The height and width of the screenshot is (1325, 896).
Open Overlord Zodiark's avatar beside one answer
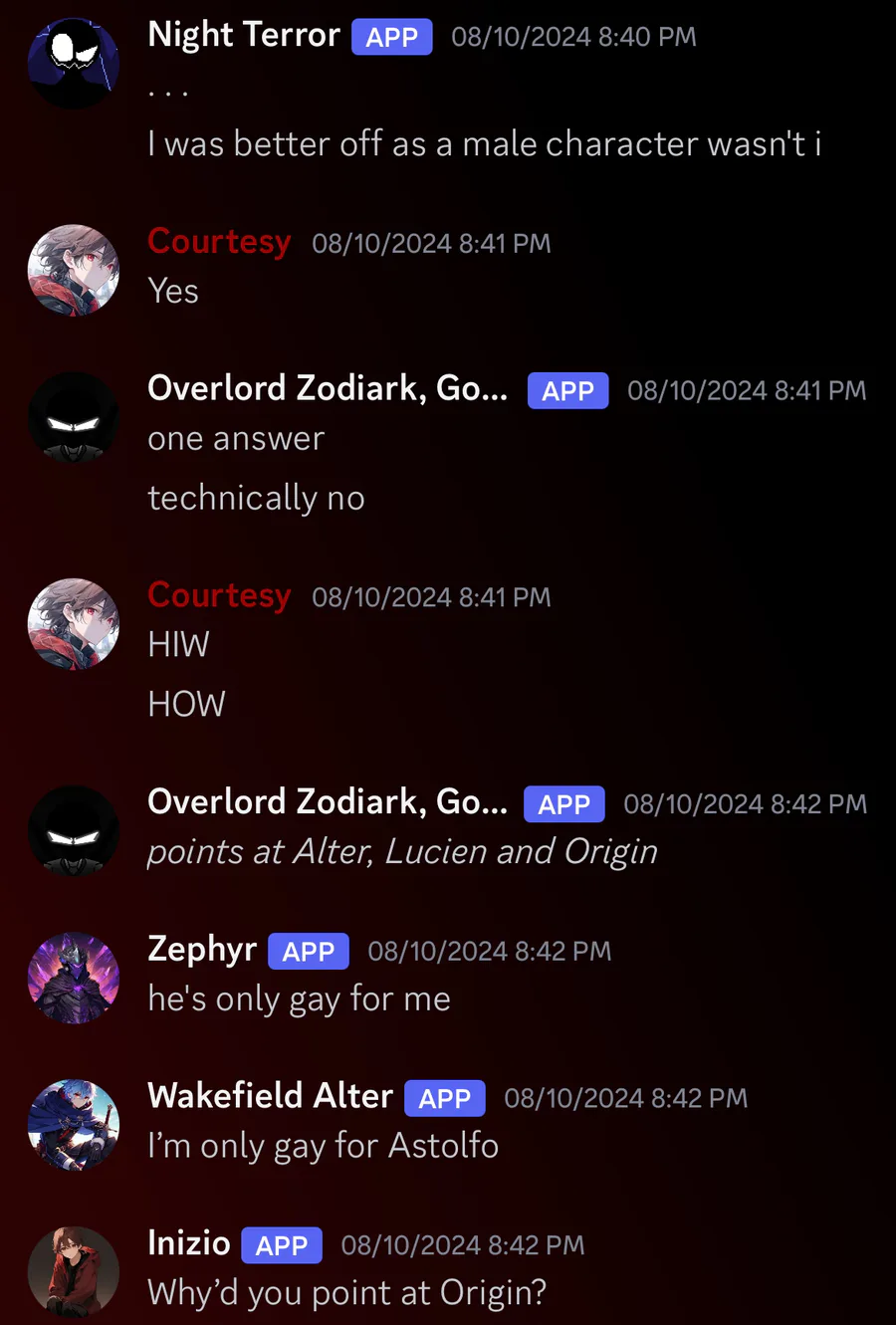(x=74, y=417)
